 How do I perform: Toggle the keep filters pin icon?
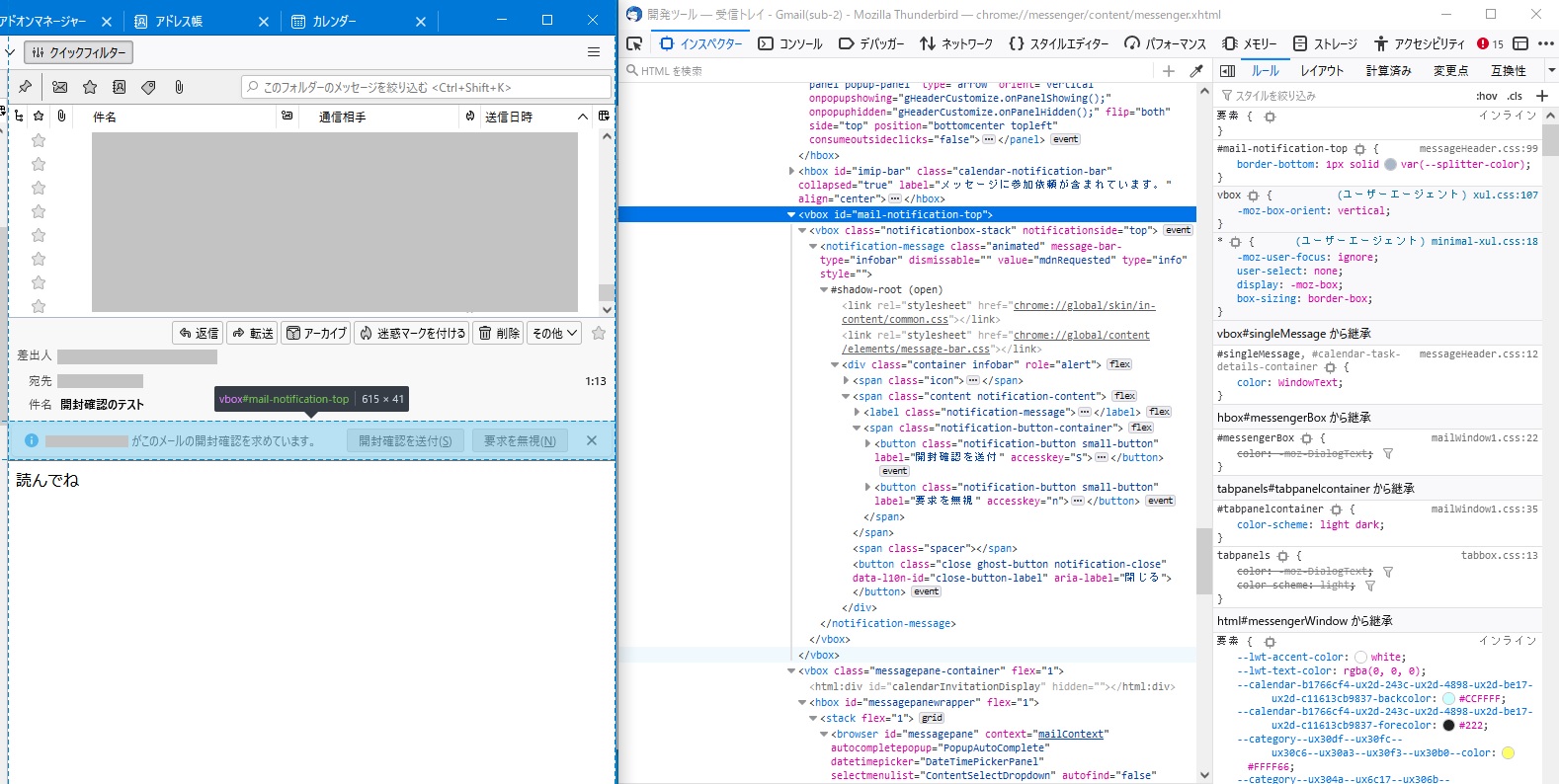tap(26, 87)
